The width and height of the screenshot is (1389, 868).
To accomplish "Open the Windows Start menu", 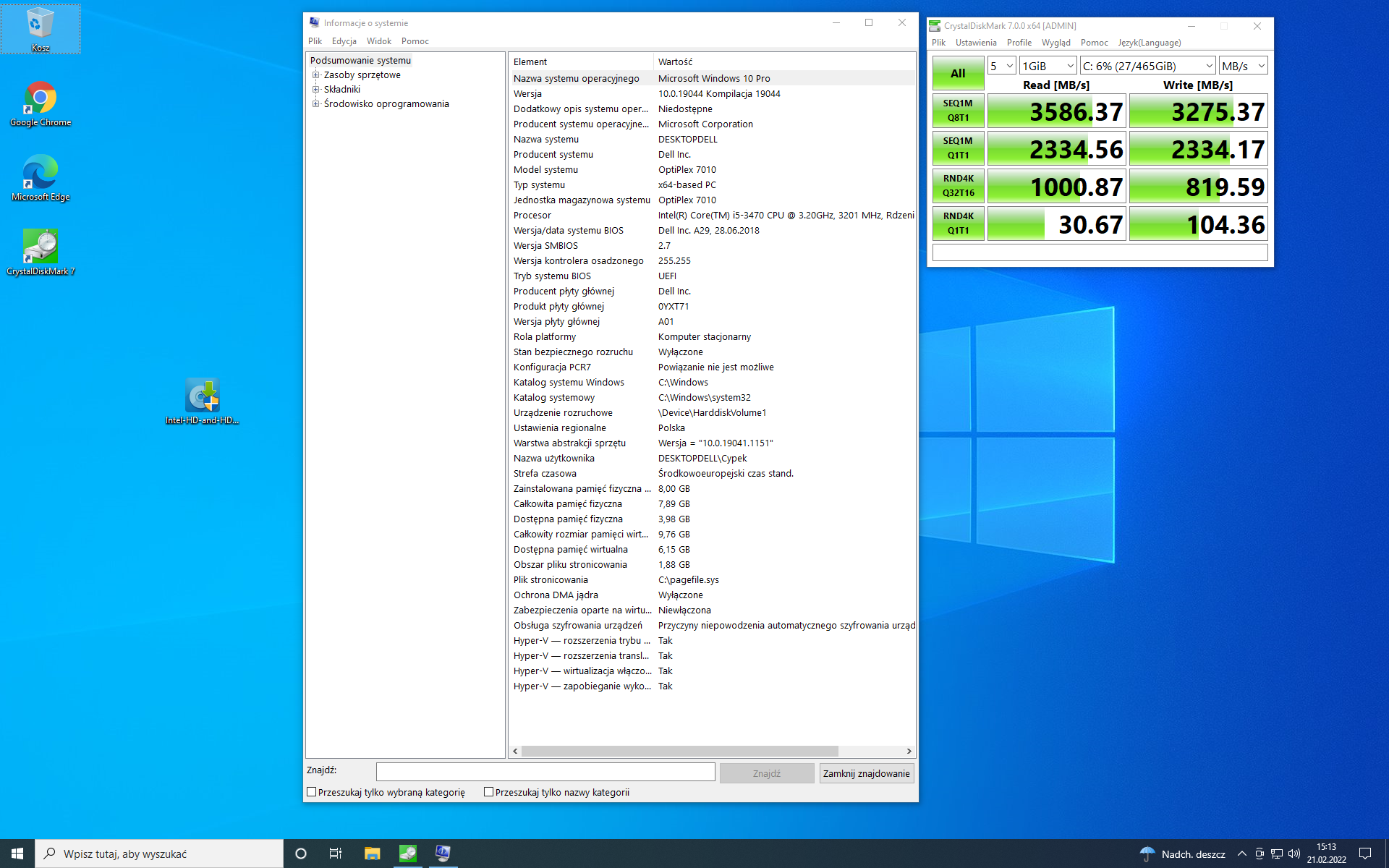I will pos(17,854).
